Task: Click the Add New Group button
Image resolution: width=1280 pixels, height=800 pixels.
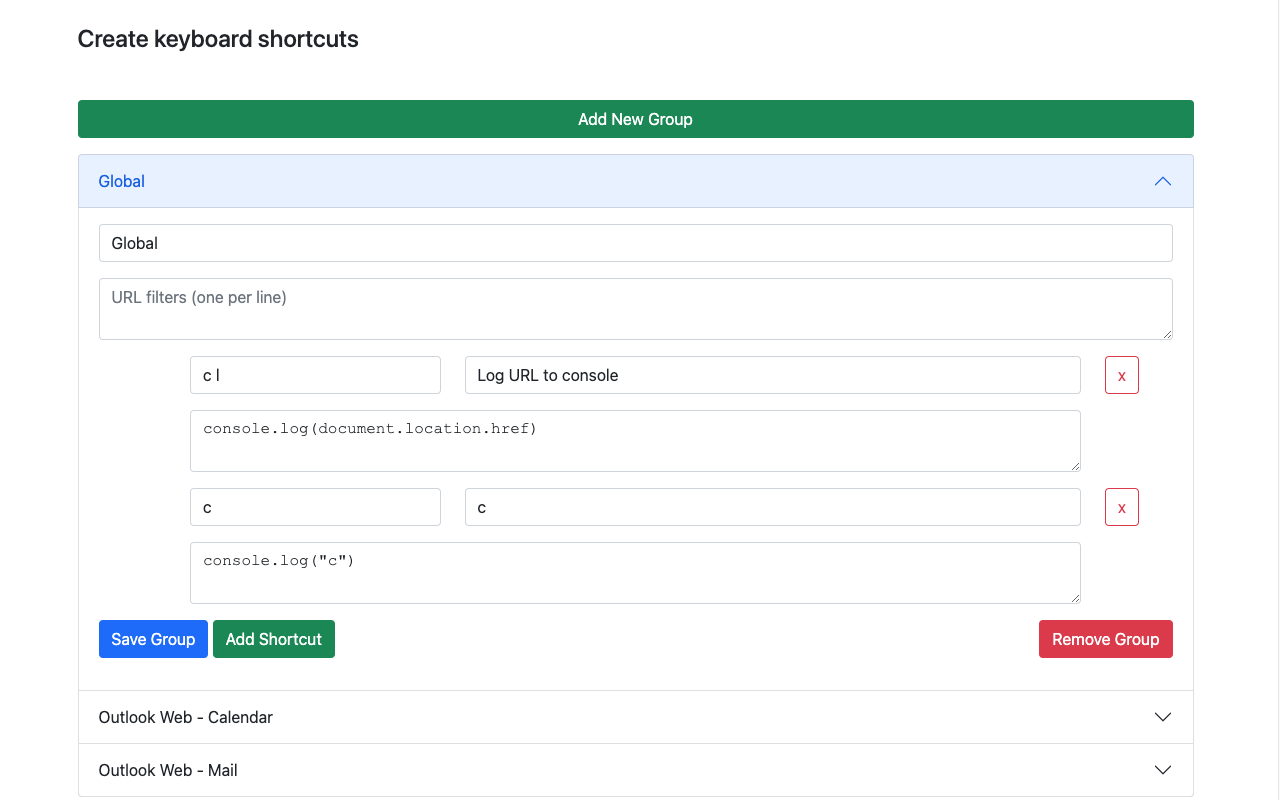Action: point(635,119)
